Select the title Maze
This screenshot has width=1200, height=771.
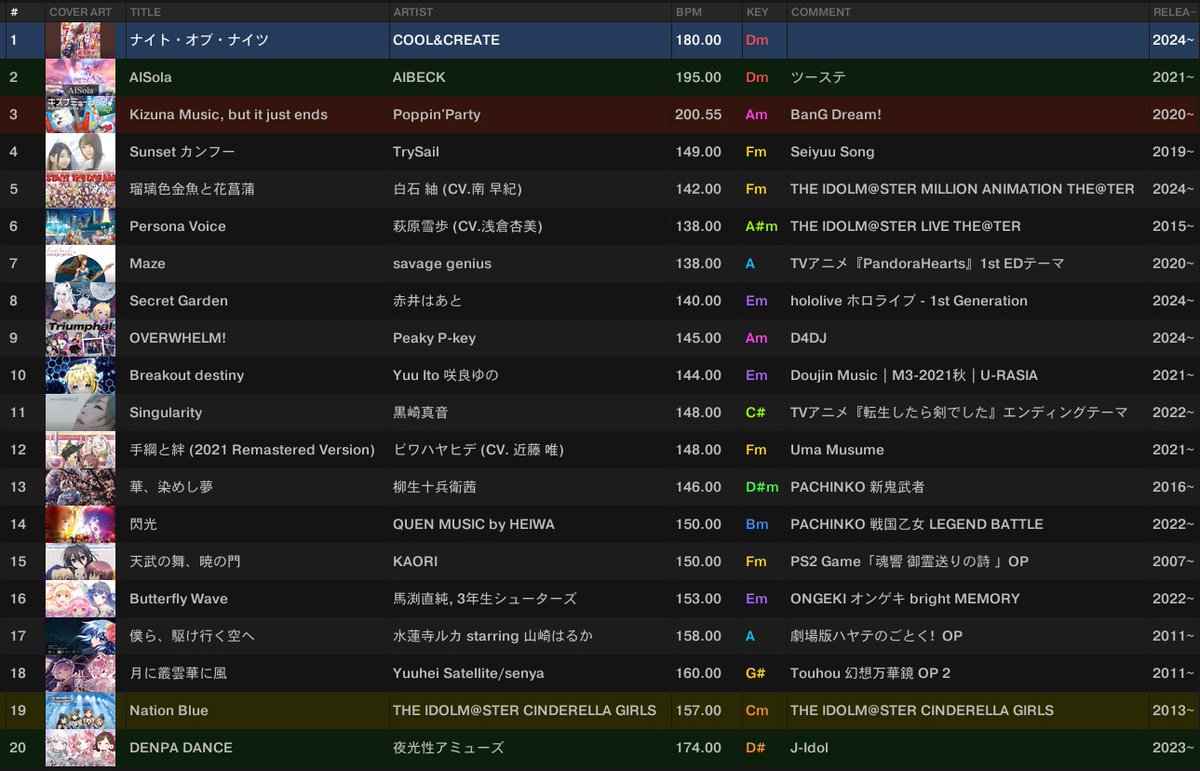[147, 263]
